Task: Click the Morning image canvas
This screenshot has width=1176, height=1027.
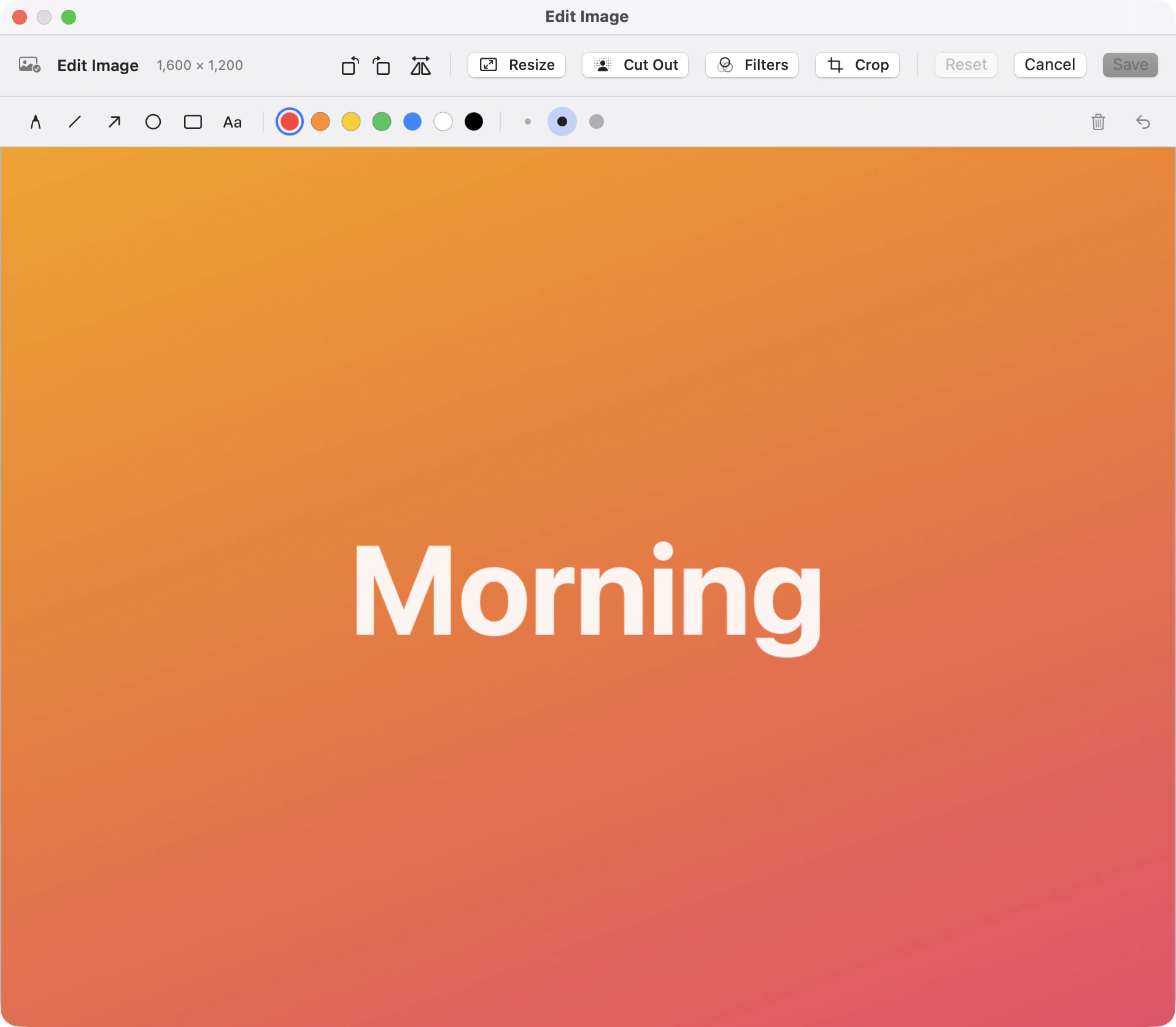Action: 587,587
